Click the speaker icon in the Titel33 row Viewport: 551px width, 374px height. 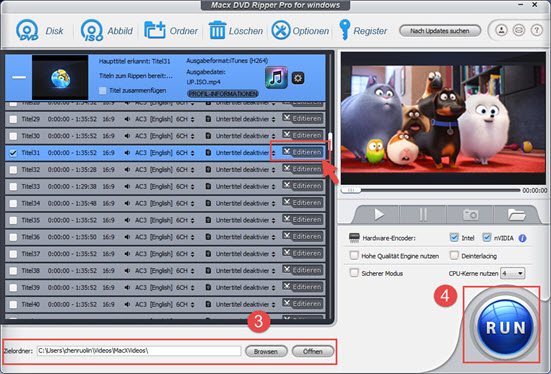click(127, 186)
